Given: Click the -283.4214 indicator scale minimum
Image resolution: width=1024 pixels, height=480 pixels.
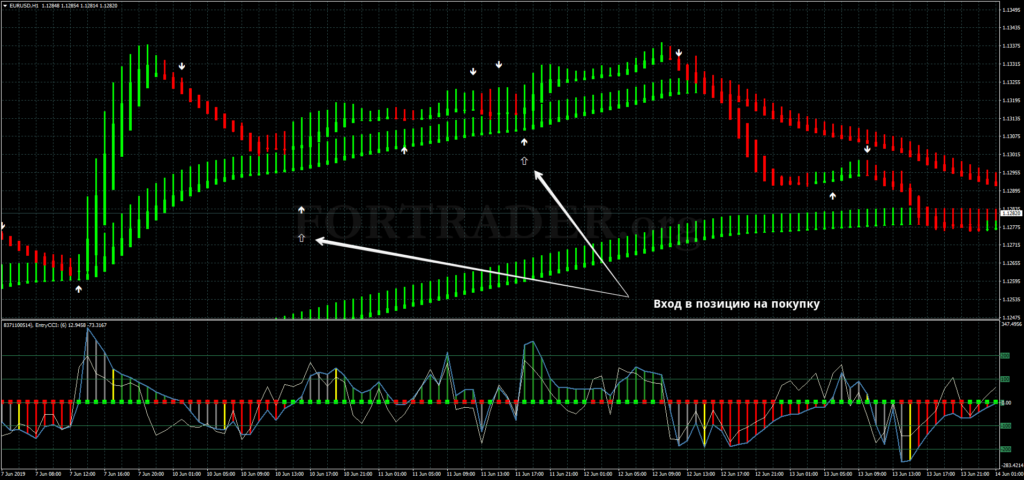Looking at the screenshot, I should (1011, 465).
